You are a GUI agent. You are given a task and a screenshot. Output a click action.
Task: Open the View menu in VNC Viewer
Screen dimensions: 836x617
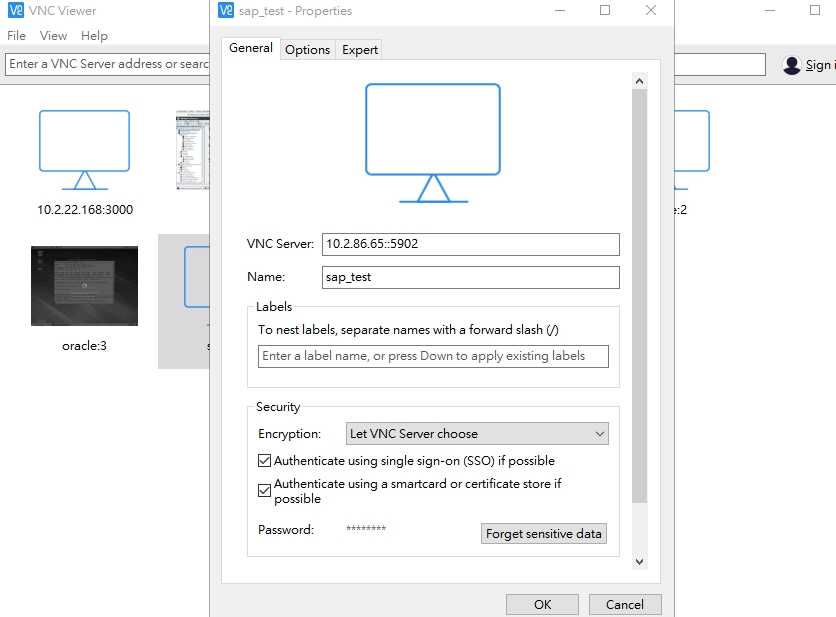click(53, 36)
